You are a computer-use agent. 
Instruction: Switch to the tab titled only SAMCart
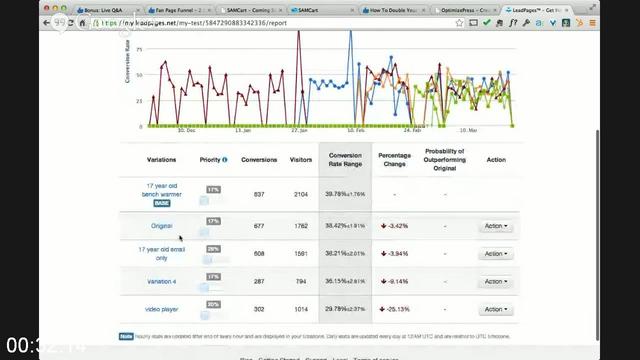pos(321,10)
